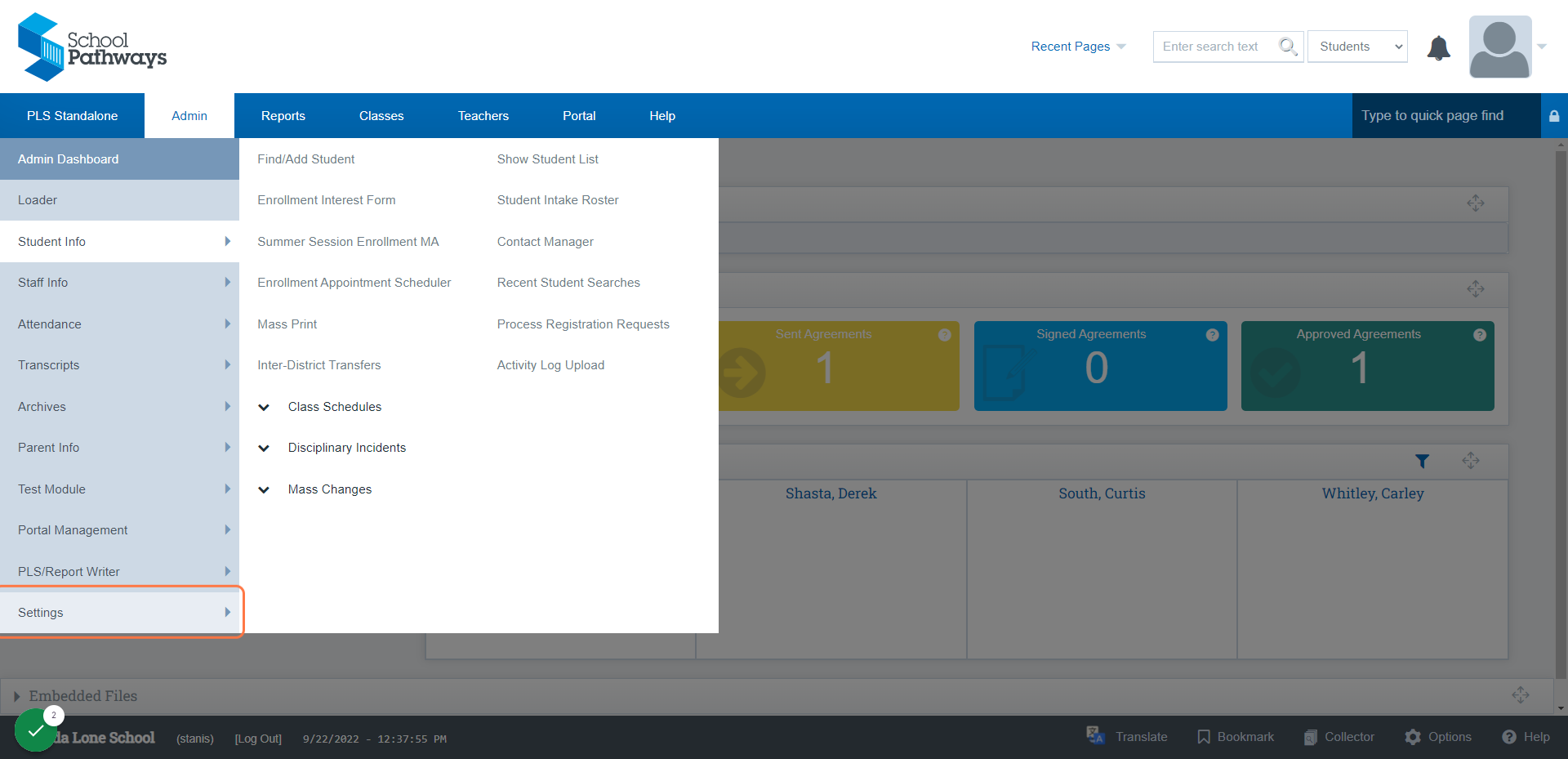The width and height of the screenshot is (1568, 759).
Task: Click the search magnifier icon
Action: (1288, 47)
